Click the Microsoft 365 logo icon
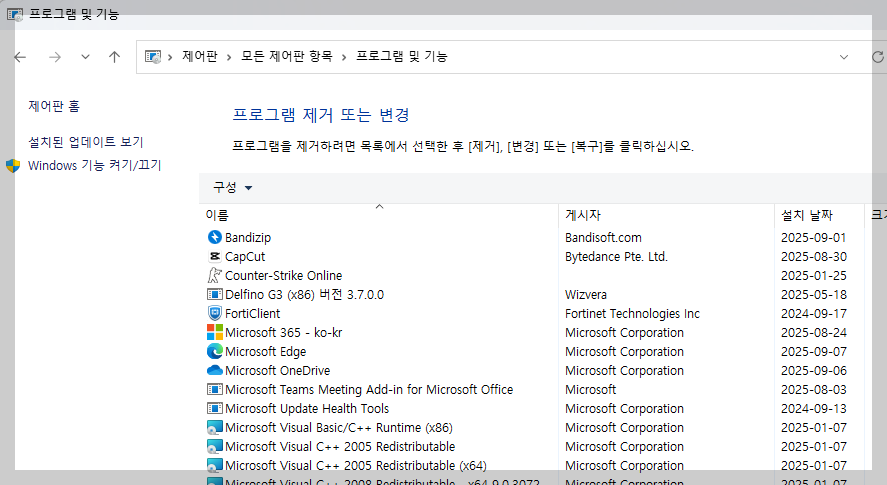887x485 pixels. tap(214, 332)
